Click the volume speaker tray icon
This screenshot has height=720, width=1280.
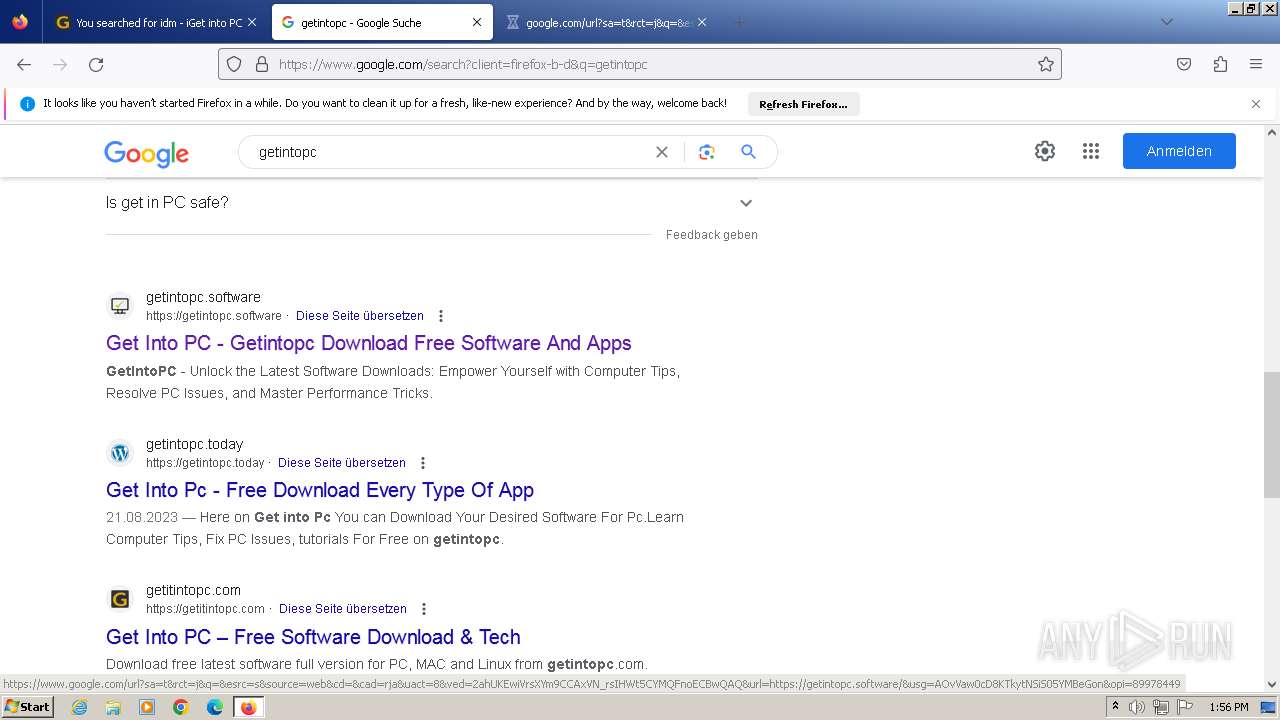(1137, 707)
